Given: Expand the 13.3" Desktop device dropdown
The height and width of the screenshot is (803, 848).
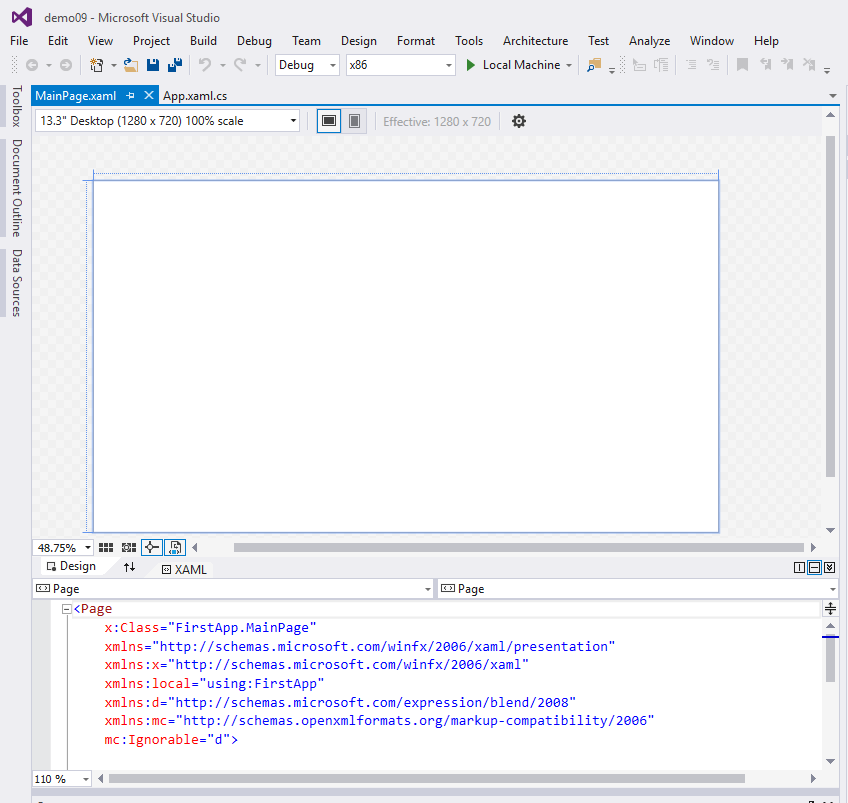Looking at the screenshot, I should (x=167, y=121).
